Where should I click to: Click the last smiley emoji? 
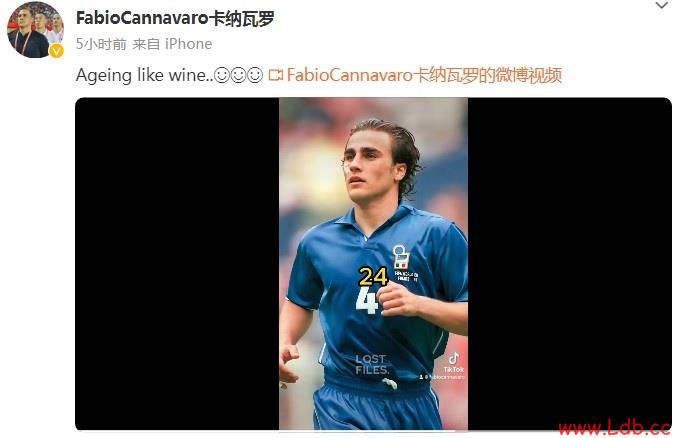tap(255, 75)
